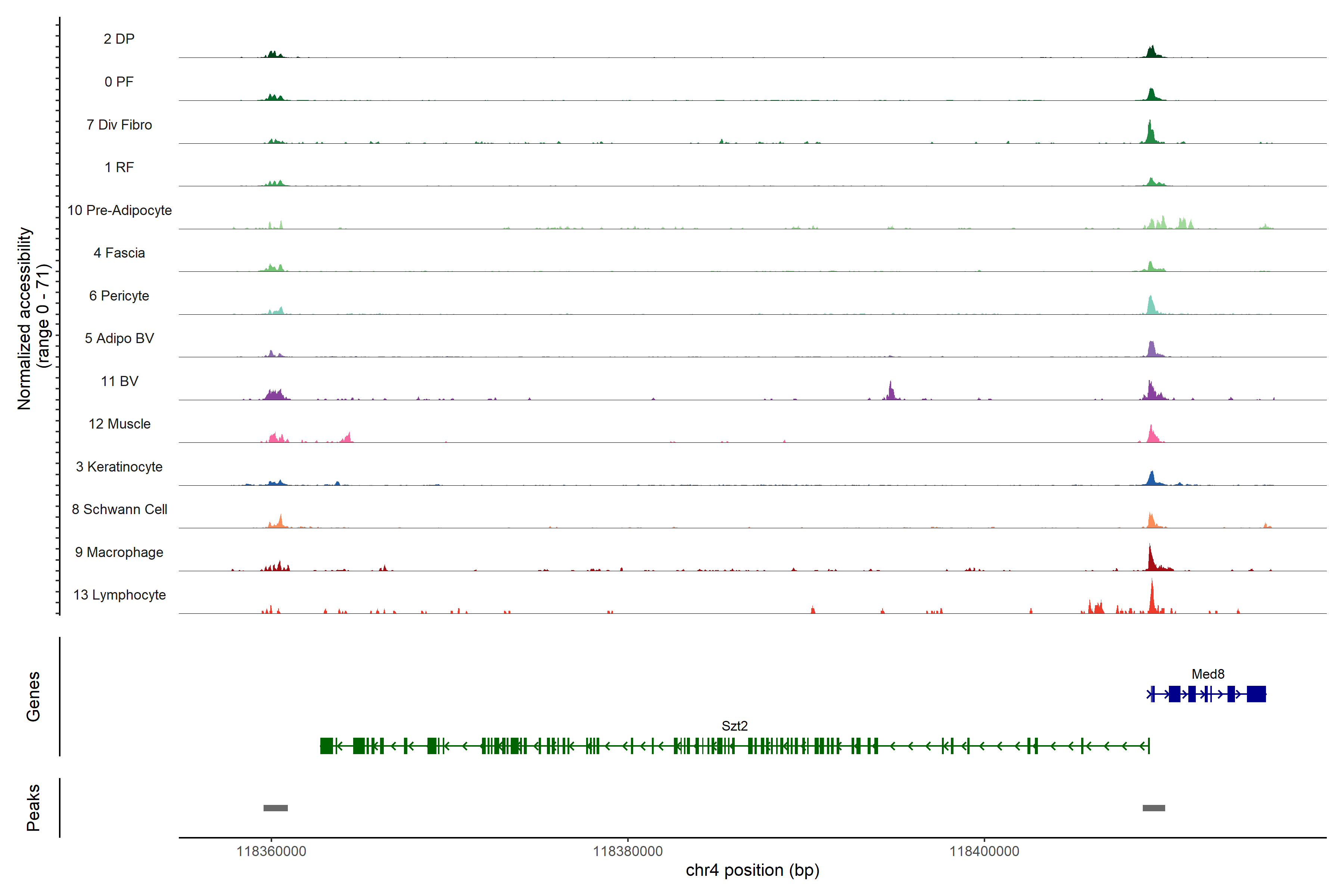This screenshot has width=1344, height=896.
Task: Click the large blue Med8 end exon
Action: pos(1256,694)
